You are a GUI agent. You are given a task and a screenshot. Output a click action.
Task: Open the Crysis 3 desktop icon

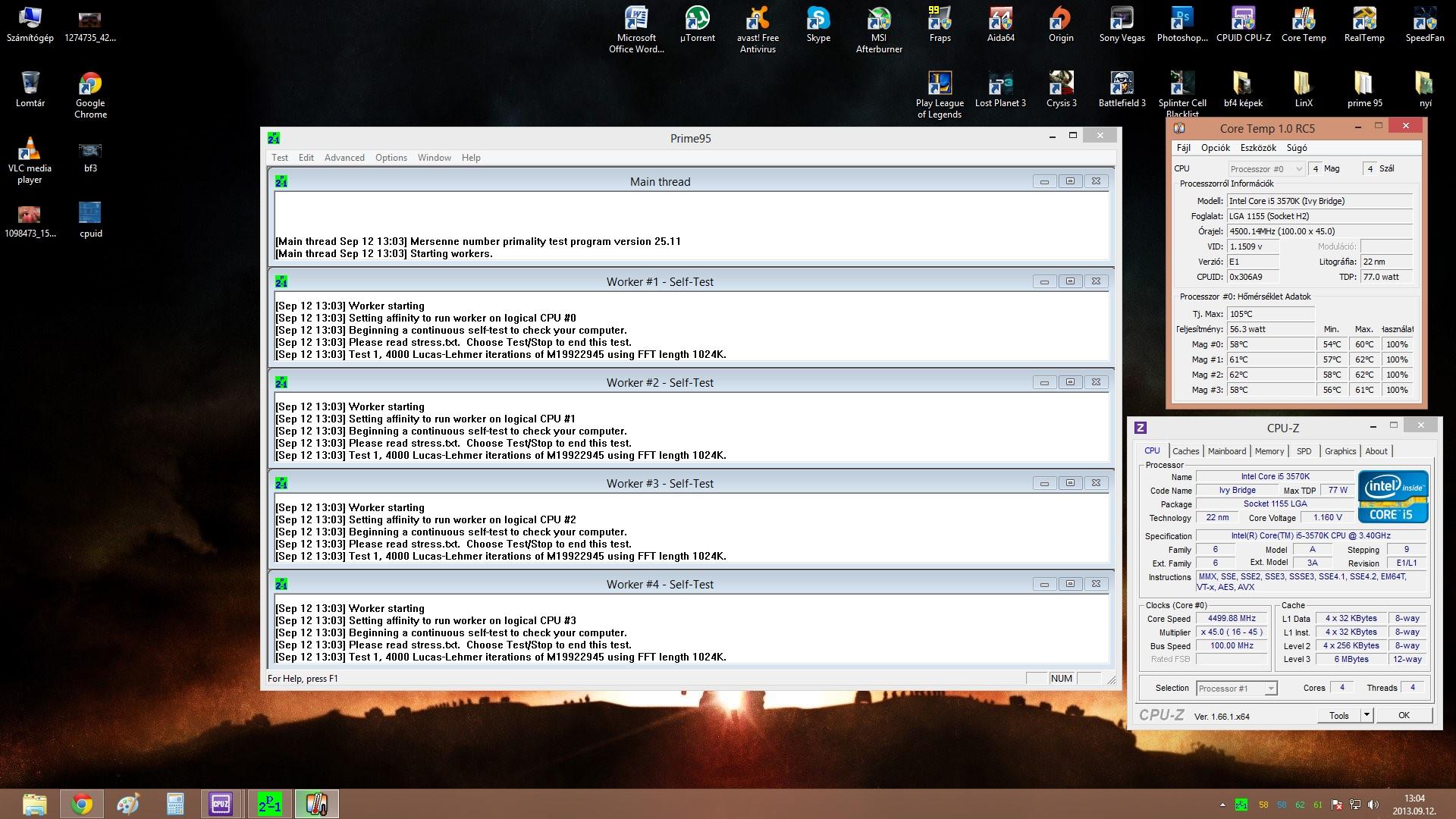click(1061, 89)
